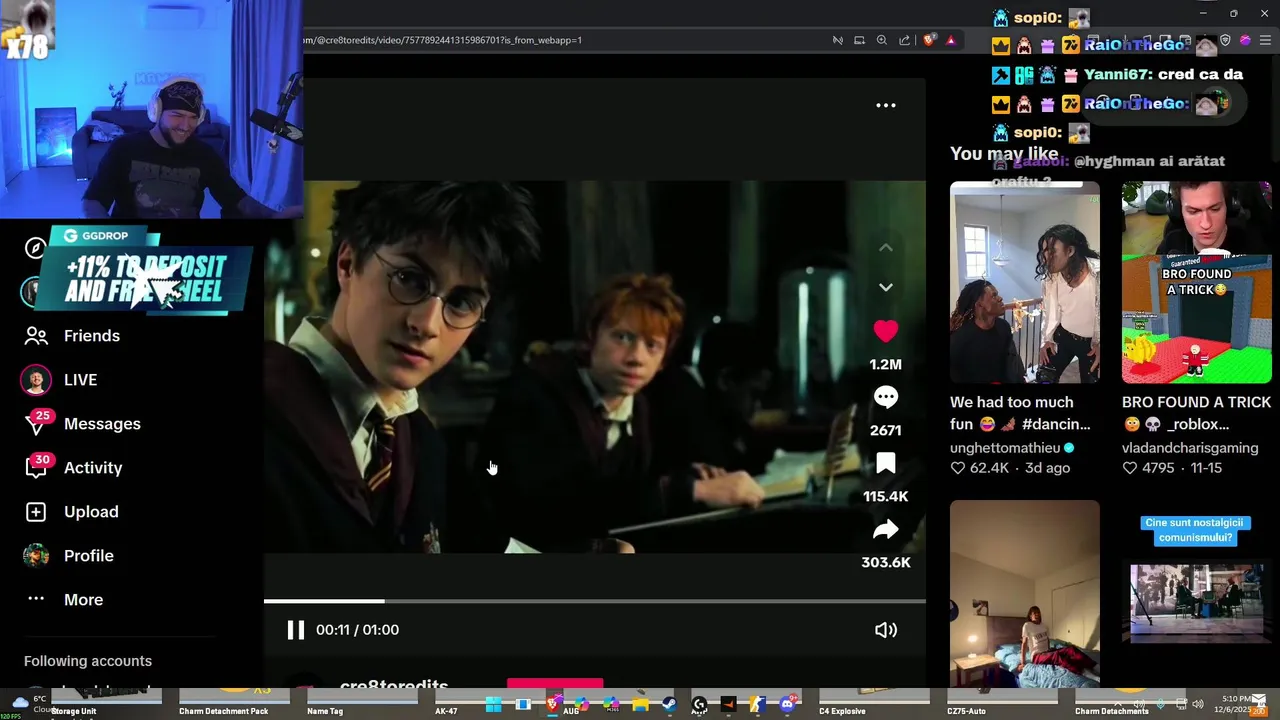The image size is (1280, 720).
Task: Pause the playing video
Action: pos(295,630)
